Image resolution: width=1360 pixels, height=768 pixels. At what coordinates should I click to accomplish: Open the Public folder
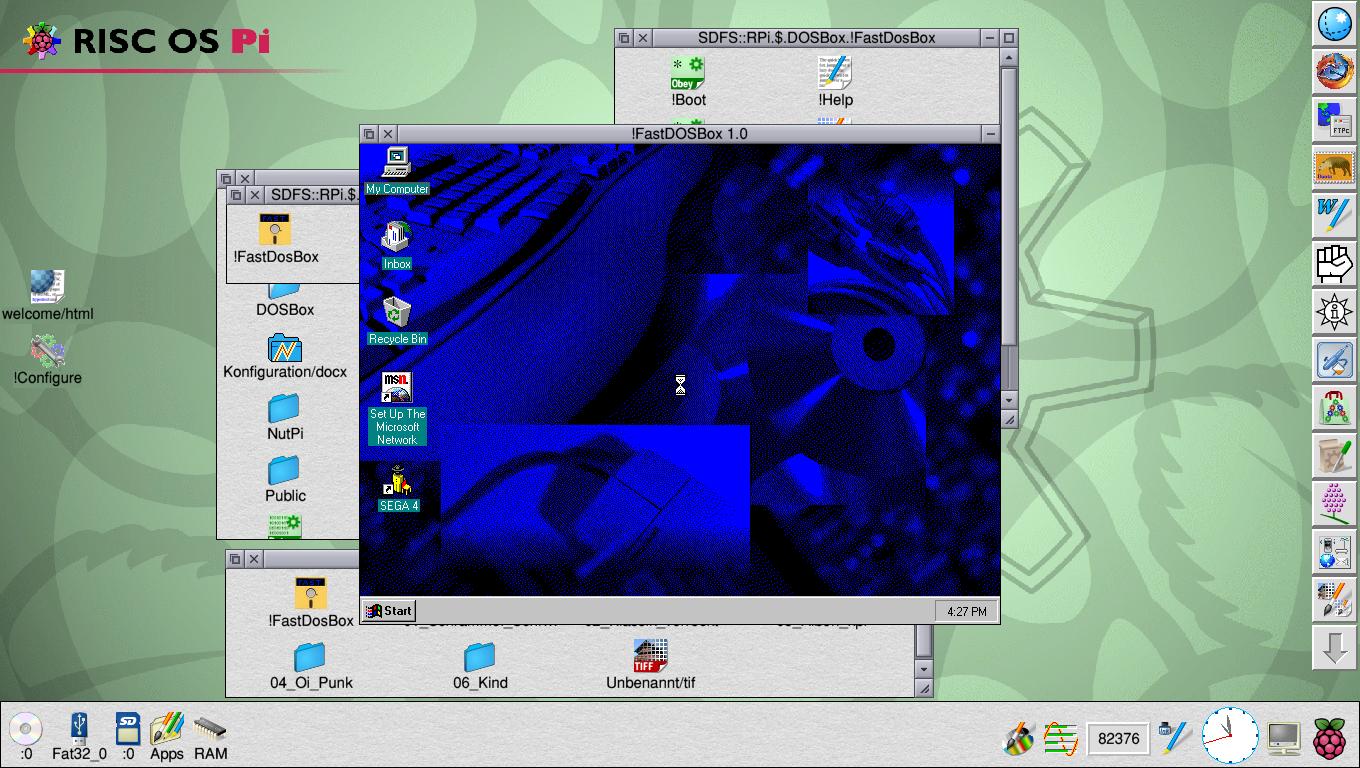(284, 470)
